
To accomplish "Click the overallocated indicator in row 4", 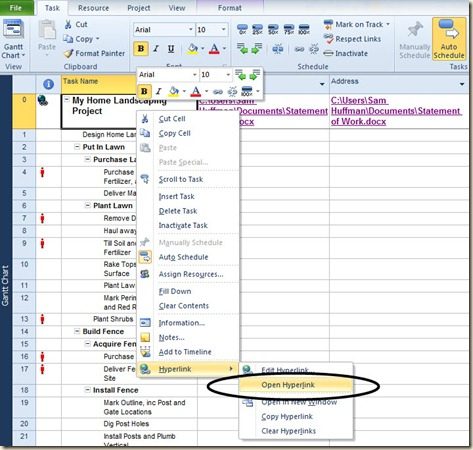I will (42, 172).
